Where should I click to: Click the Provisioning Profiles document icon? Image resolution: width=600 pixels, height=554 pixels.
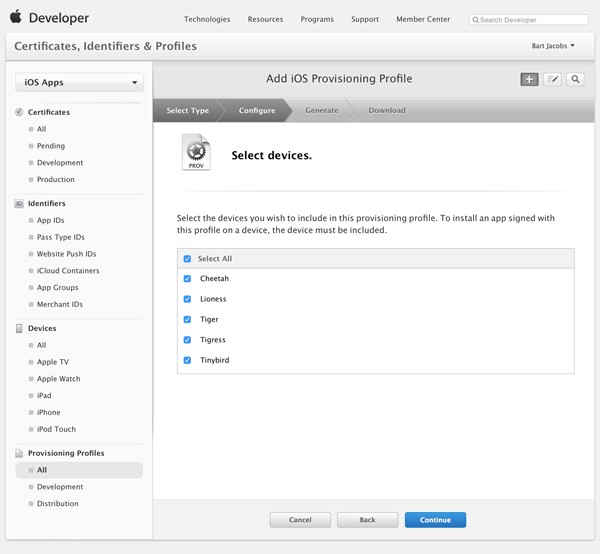19,453
